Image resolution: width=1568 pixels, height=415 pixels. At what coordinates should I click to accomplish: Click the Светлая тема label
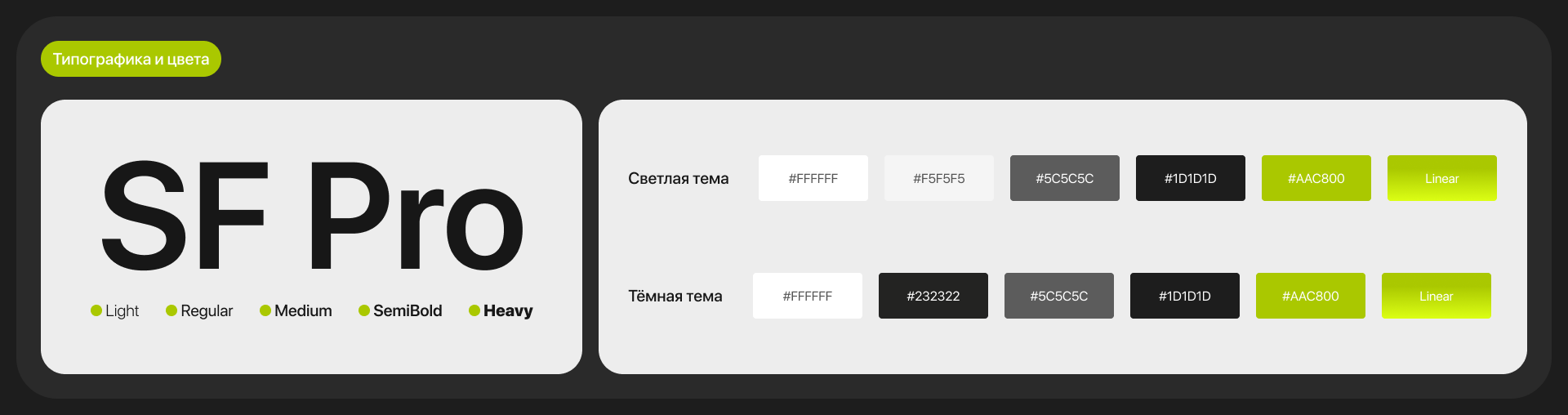(x=678, y=178)
